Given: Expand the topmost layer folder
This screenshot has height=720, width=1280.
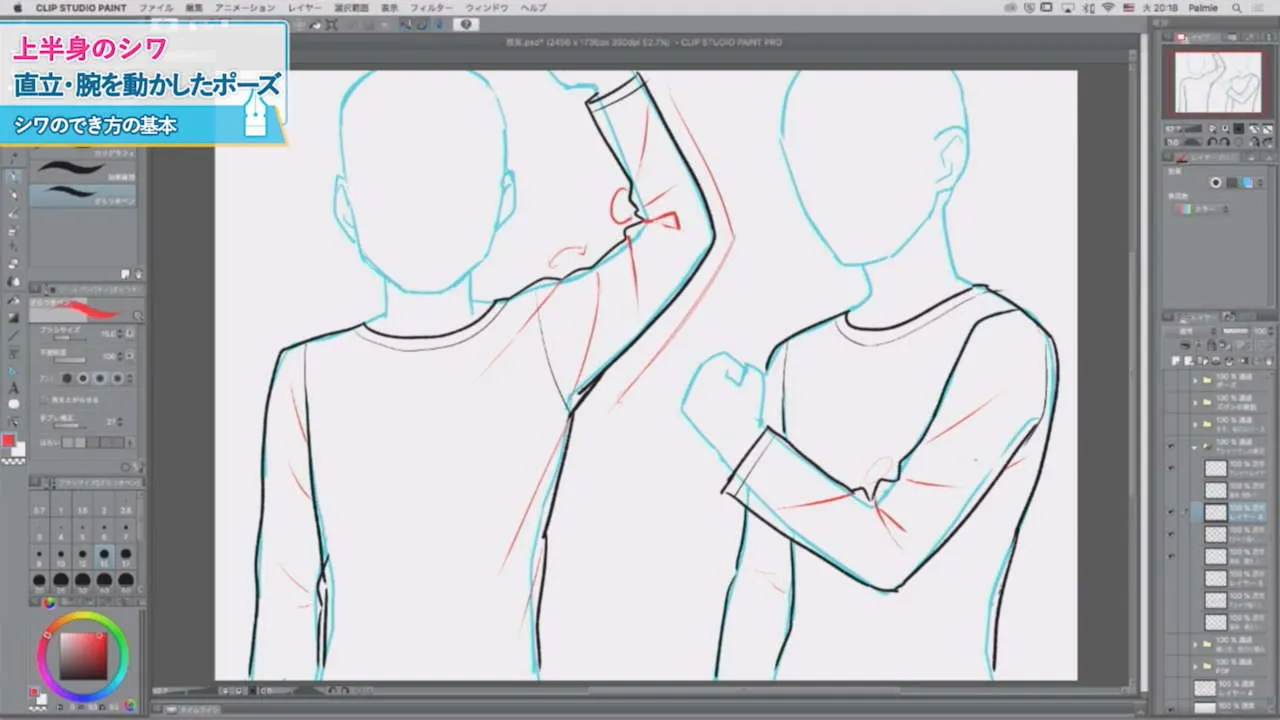Looking at the screenshot, I should [1194, 380].
